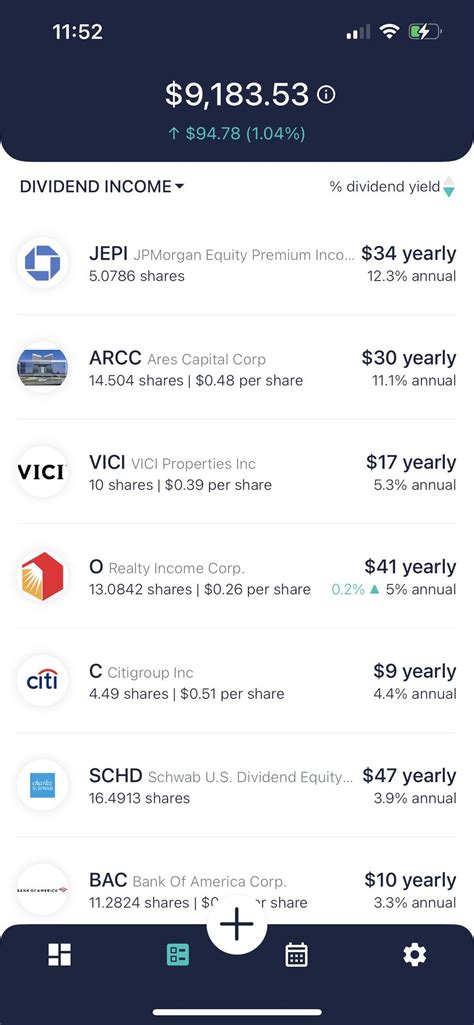This screenshot has width=474, height=1025.
Task: Click the Charles Schwab logo thumbnail
Action: point(42,785)
